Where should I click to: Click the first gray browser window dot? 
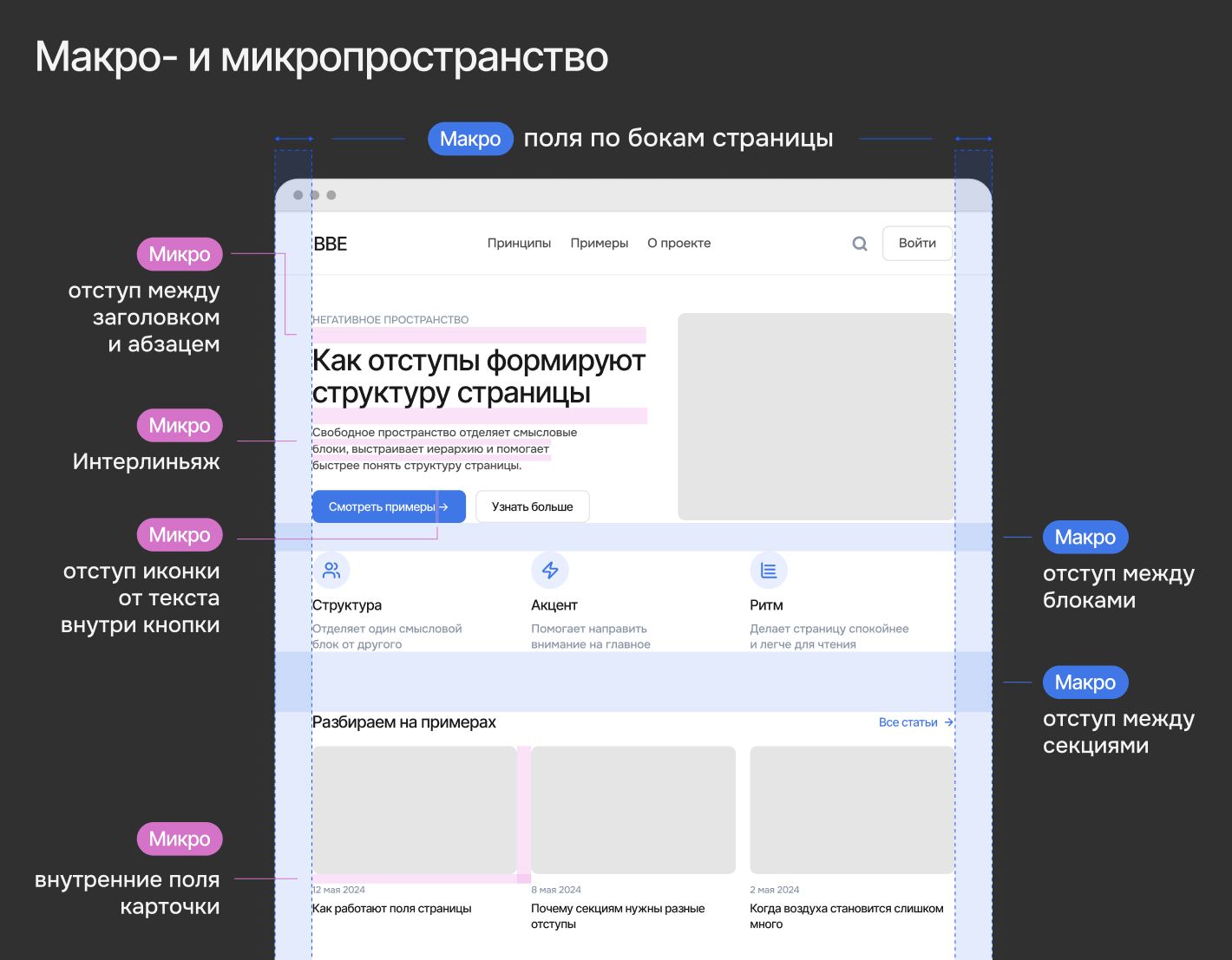coord(298,195)
